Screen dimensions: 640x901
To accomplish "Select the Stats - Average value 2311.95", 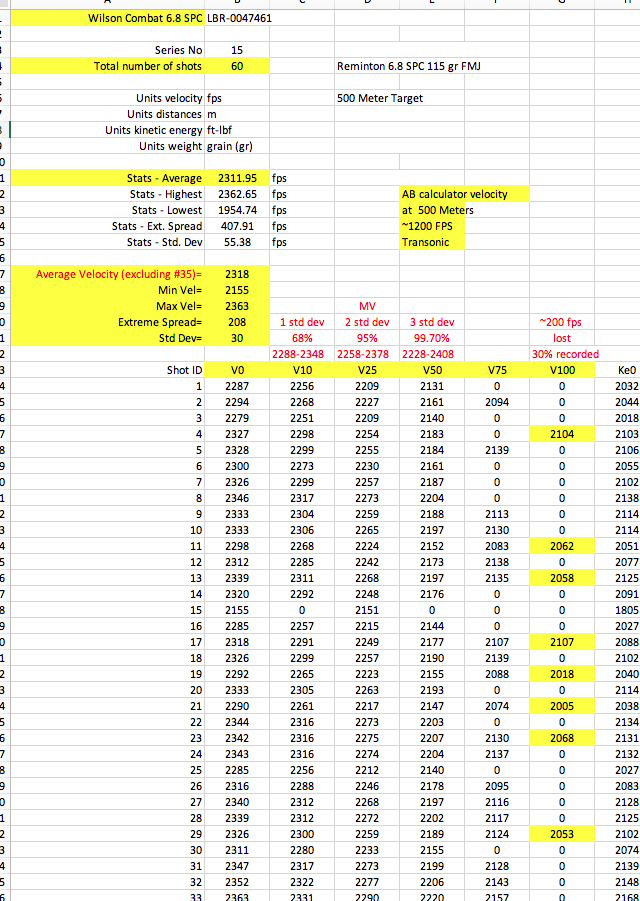I will (237, 178).
